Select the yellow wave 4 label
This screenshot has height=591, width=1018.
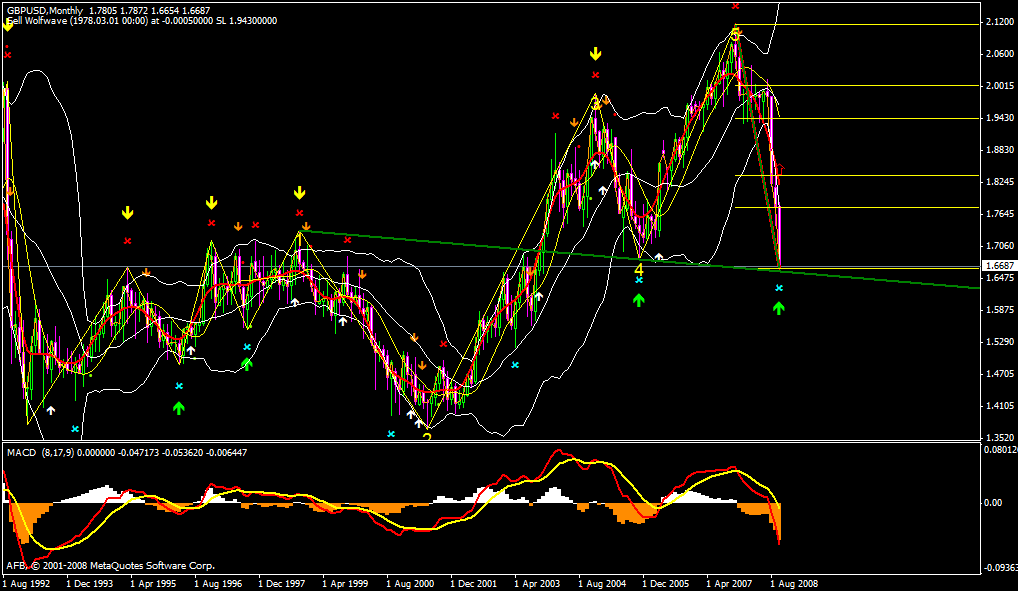point(638,270)
